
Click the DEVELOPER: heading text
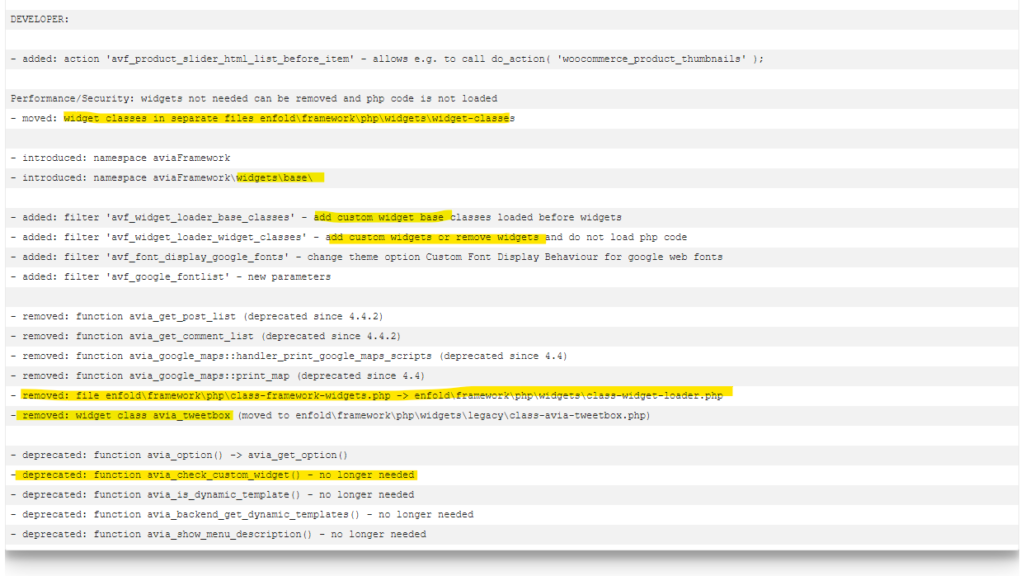[x=40, y=19]
